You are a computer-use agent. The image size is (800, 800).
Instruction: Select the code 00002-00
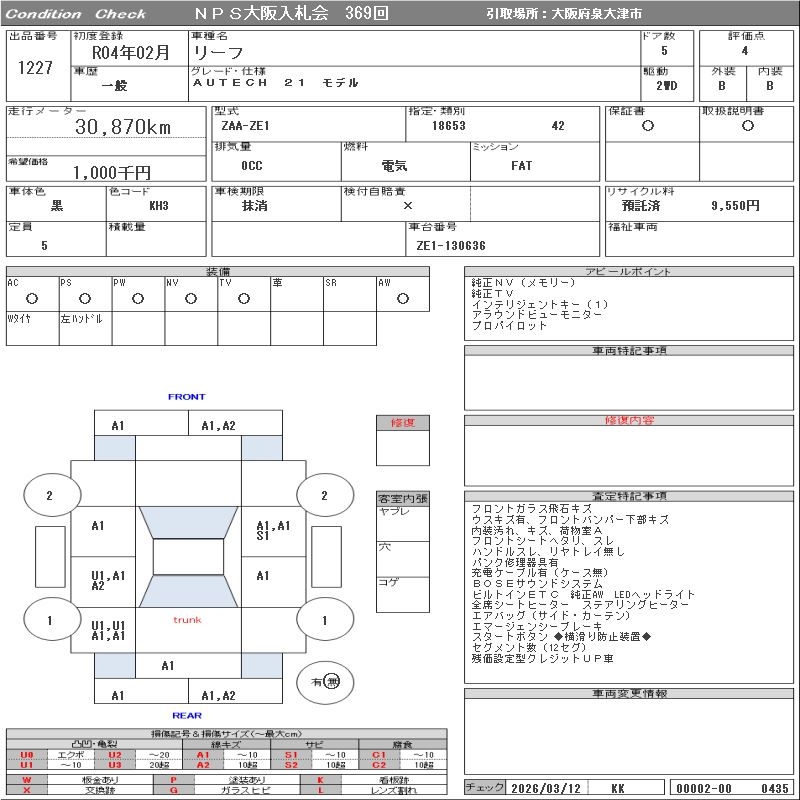(704, 788)
